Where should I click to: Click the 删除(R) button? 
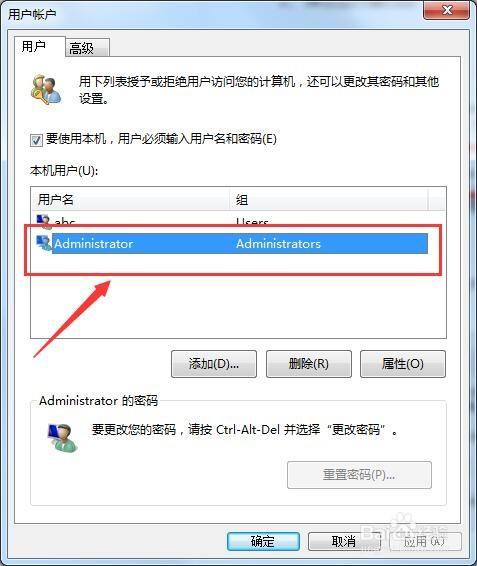point(309,364)
